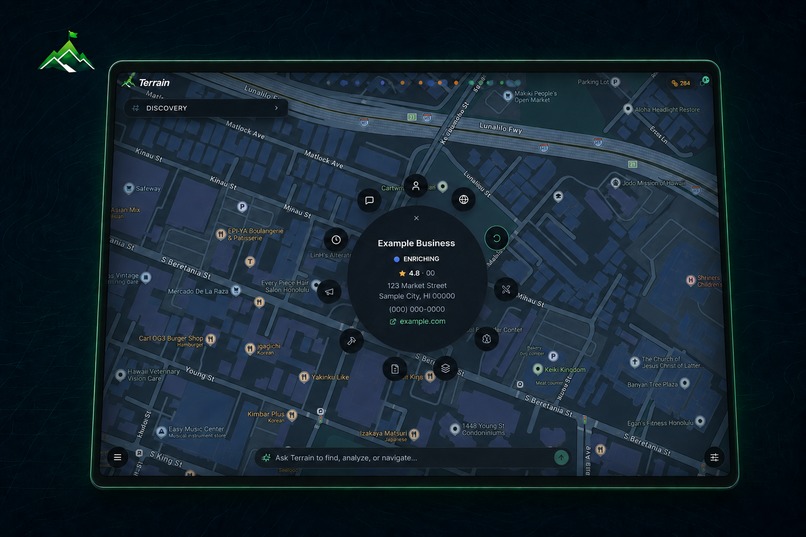806x537 pixels.
Task: Click the stacked layers icon below the card
Action: point(445,368)
